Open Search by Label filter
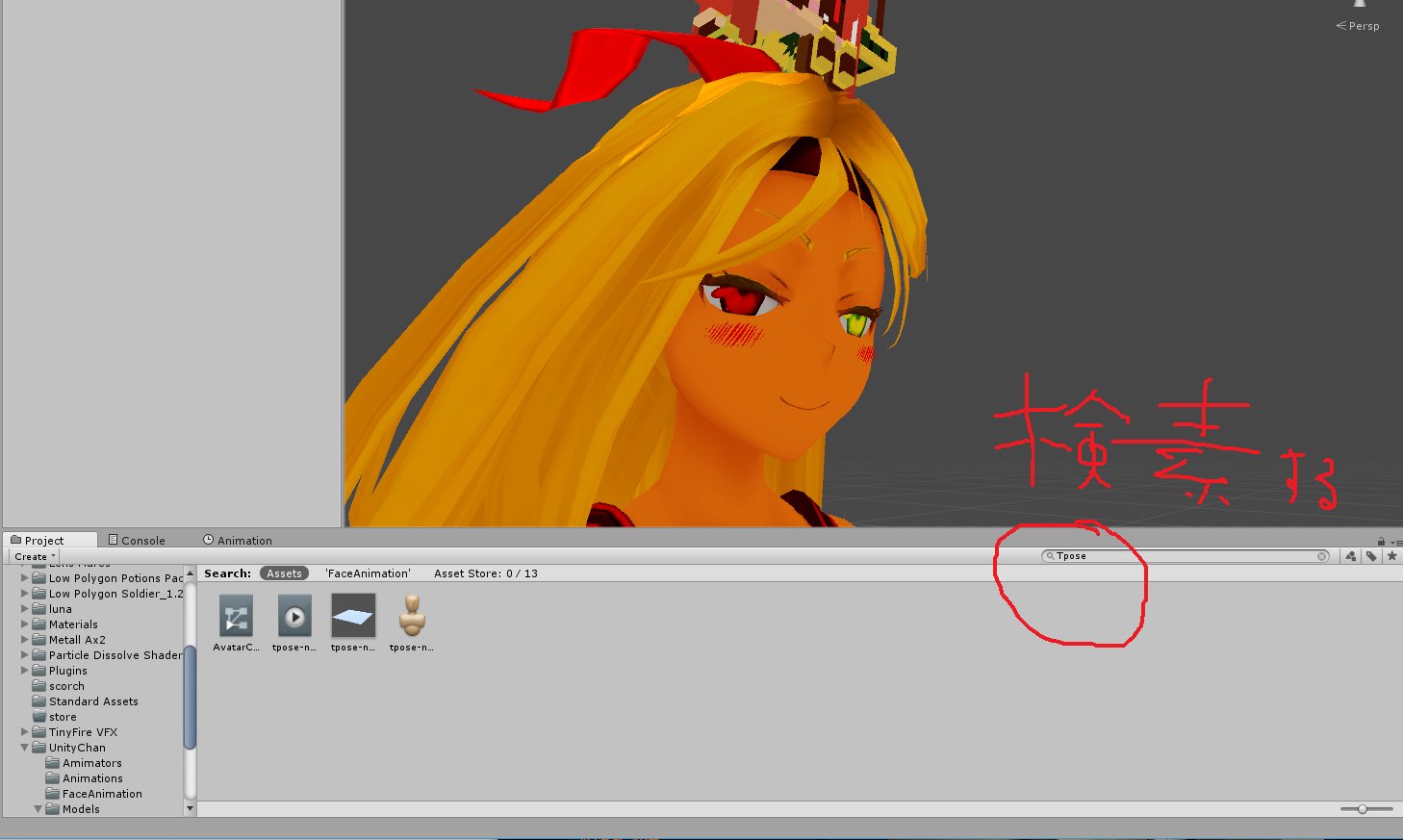Image resolution: width=1403 pixels, height=840 pixels. point(1371,556)
